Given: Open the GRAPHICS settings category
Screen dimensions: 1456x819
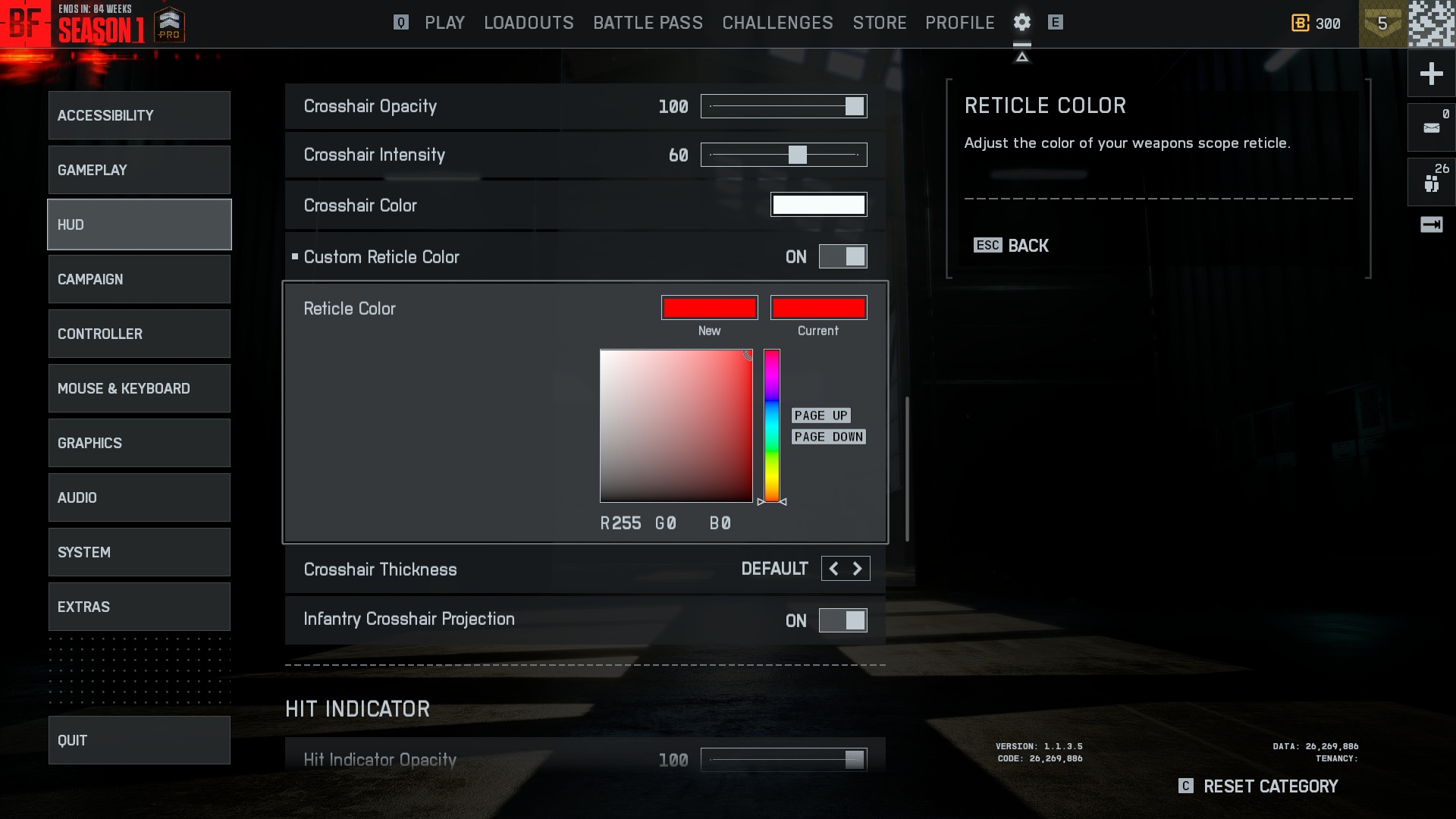Looking at the screenshot, I should pyautogui.click(x=140, y=443).
